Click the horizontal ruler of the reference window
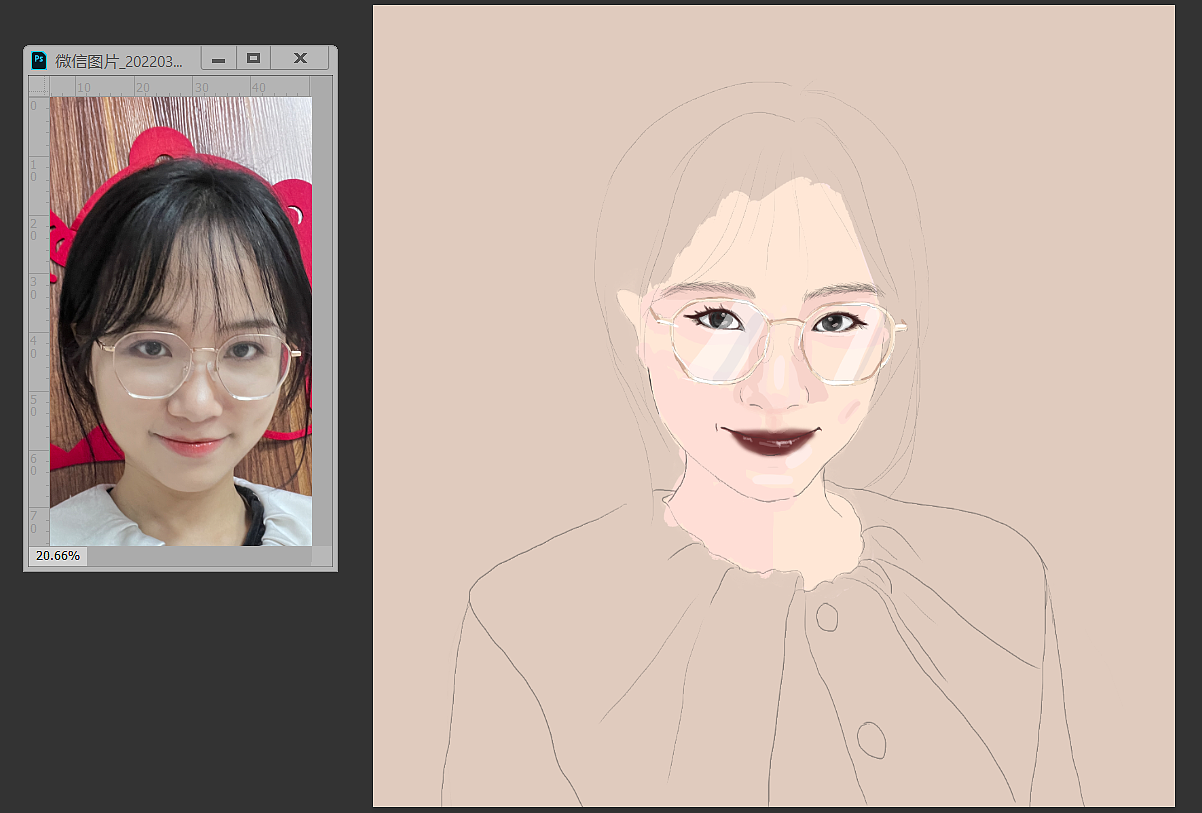 [181, 87]
